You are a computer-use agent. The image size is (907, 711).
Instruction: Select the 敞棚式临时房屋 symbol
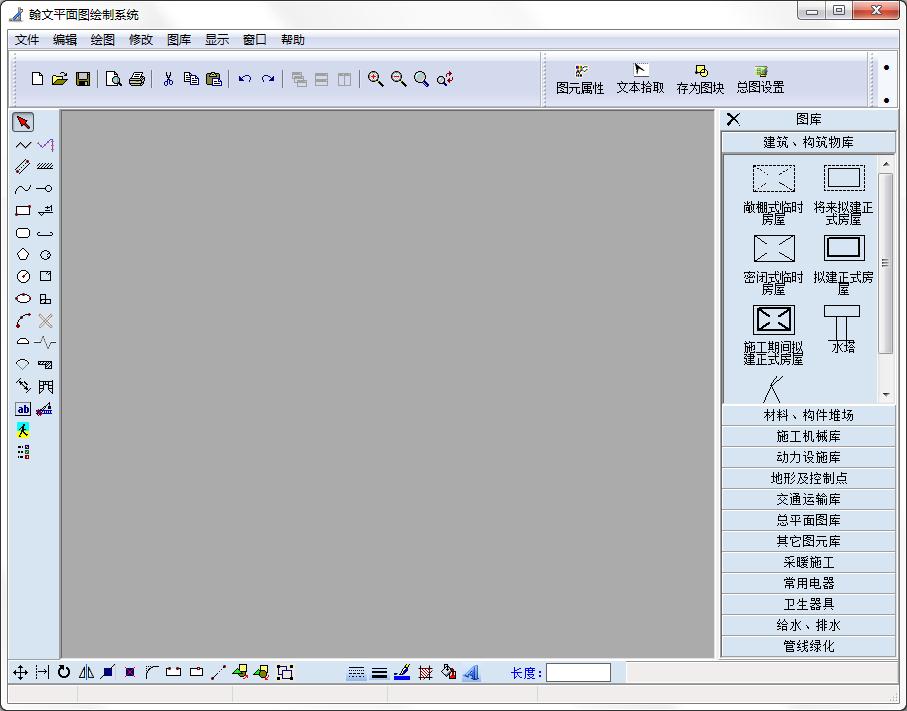773,194
